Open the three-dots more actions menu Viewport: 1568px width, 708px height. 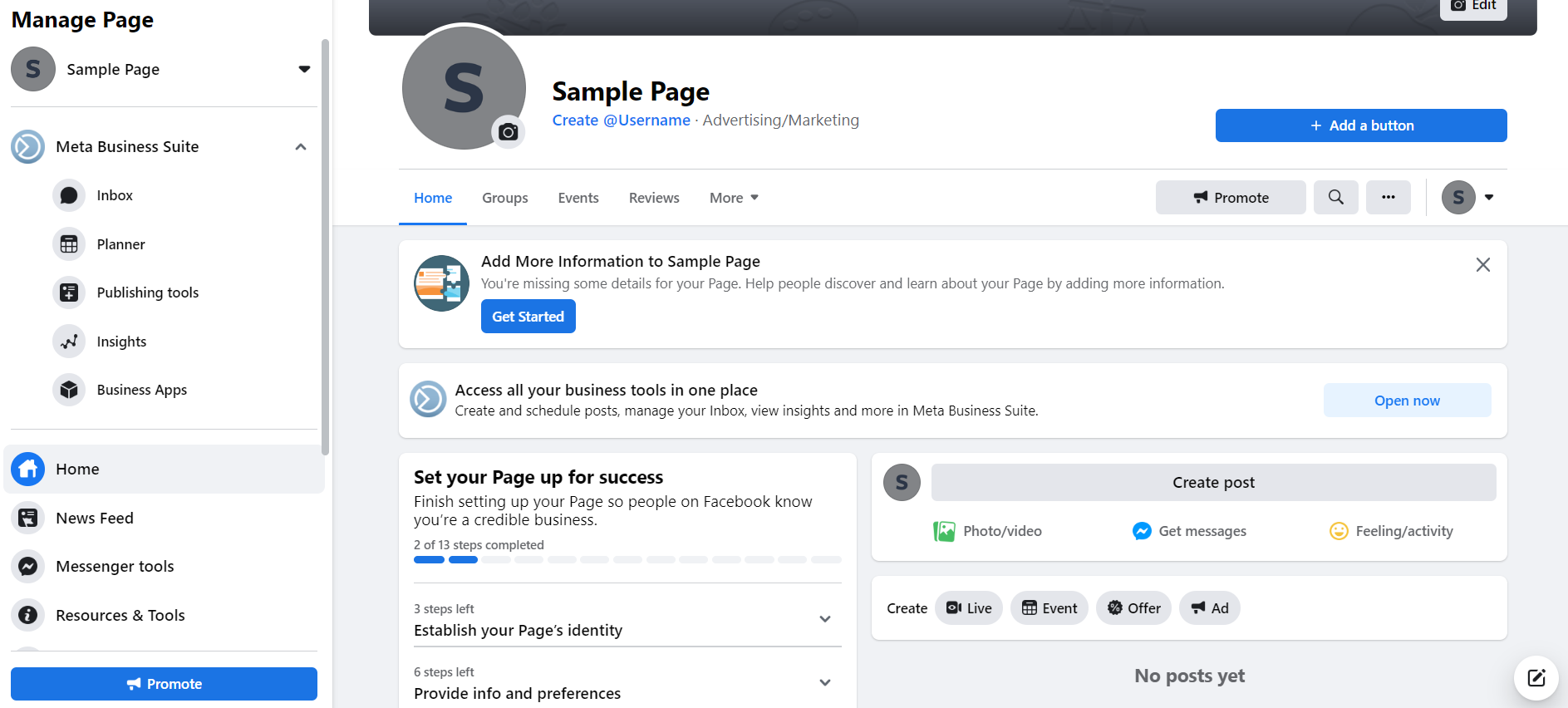pos(1388,198)
